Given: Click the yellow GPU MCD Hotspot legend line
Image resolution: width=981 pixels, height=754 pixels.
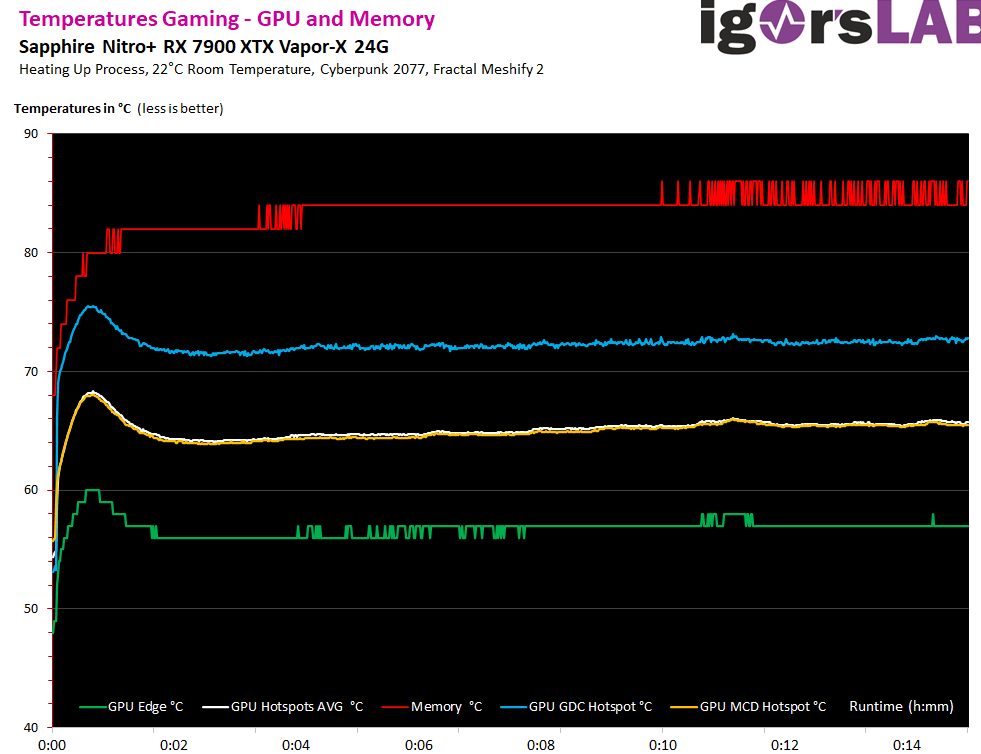Looking at the screenshot, I should pyautogui.click(x=684, y=707).
